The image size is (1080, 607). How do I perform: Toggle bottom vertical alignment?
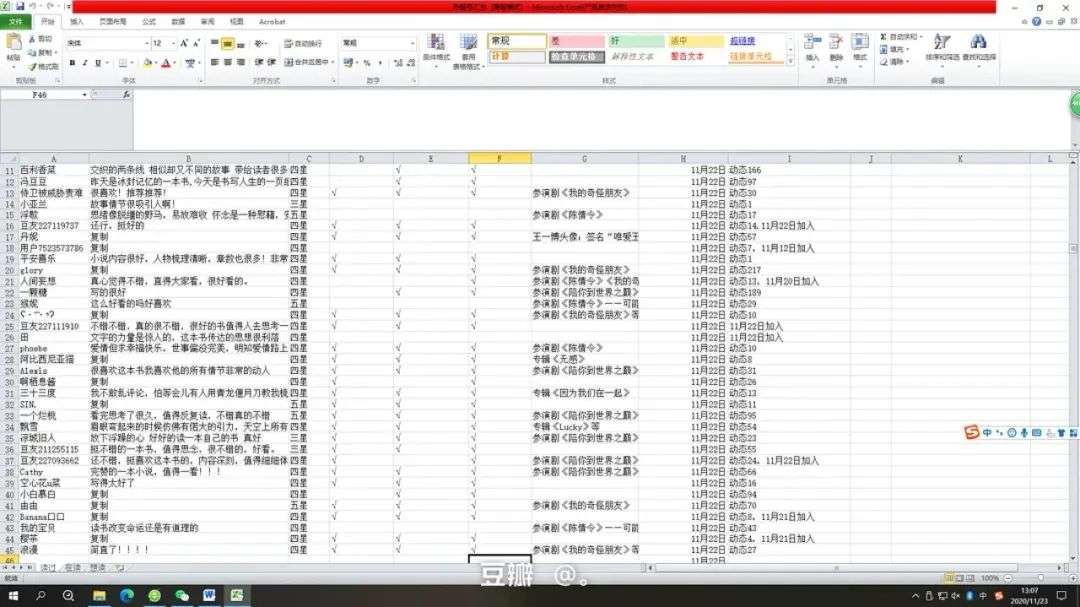click(x=240, y=43)
